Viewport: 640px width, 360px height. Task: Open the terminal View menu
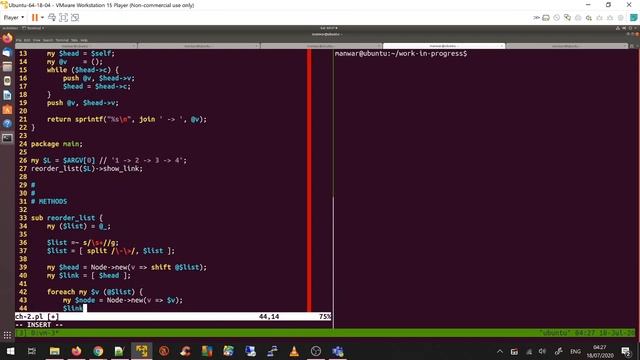pyautogui.click(x=37, y=40)
